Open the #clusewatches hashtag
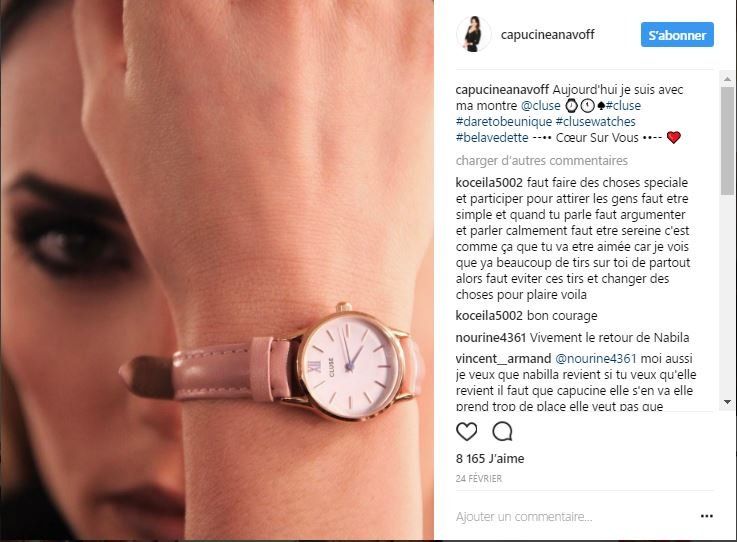This screenshot has width=737, height=542. (x=596, y=122)
